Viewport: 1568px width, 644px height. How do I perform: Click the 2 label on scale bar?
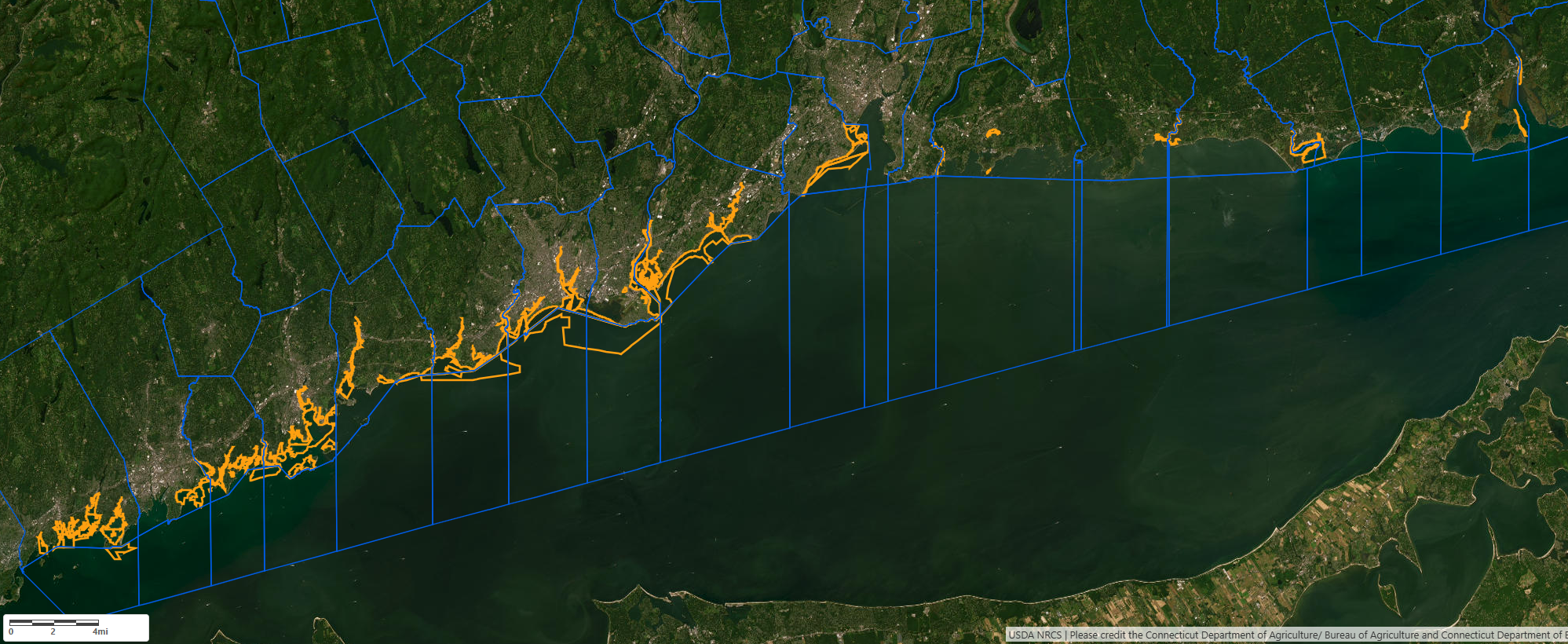(53, 631)
